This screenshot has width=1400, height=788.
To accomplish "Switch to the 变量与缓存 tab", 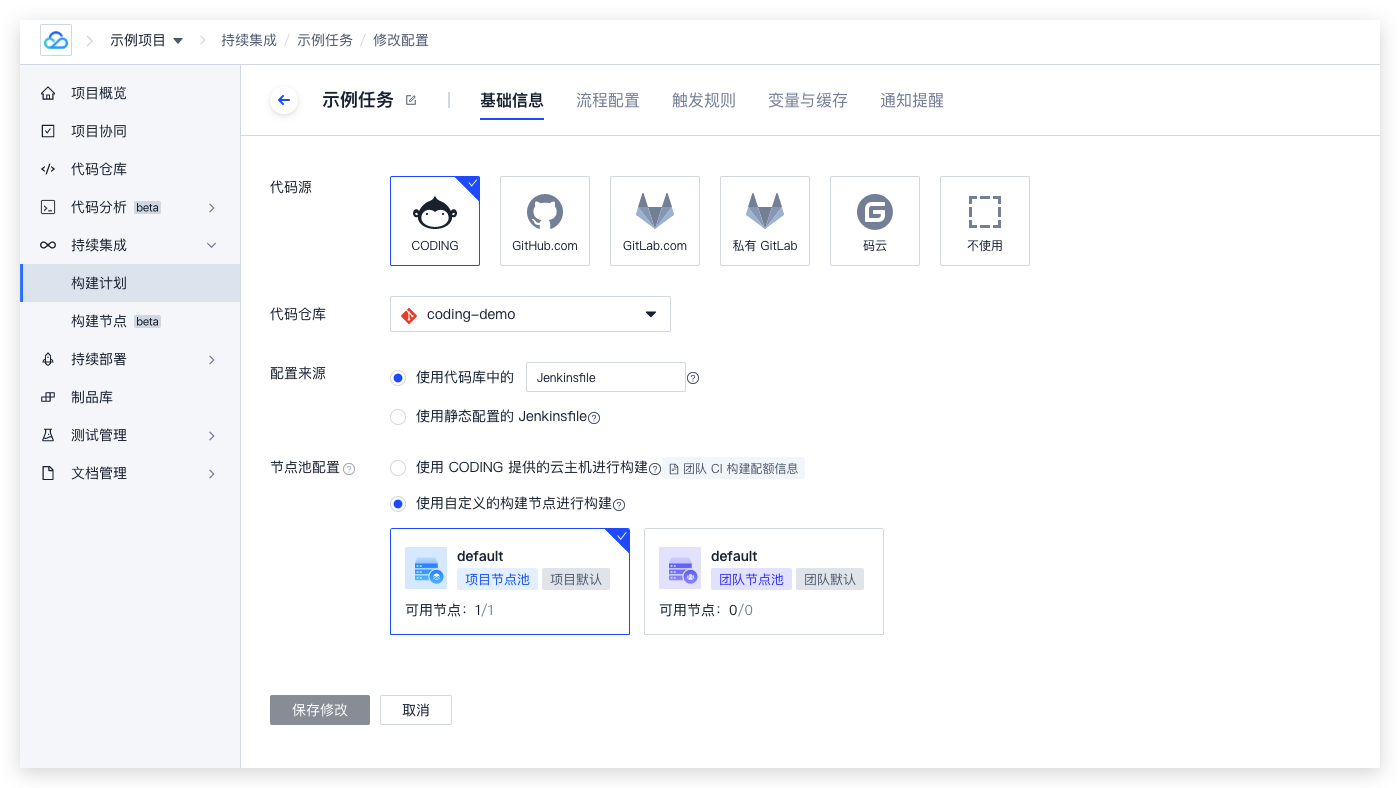I will click(808, 100).
